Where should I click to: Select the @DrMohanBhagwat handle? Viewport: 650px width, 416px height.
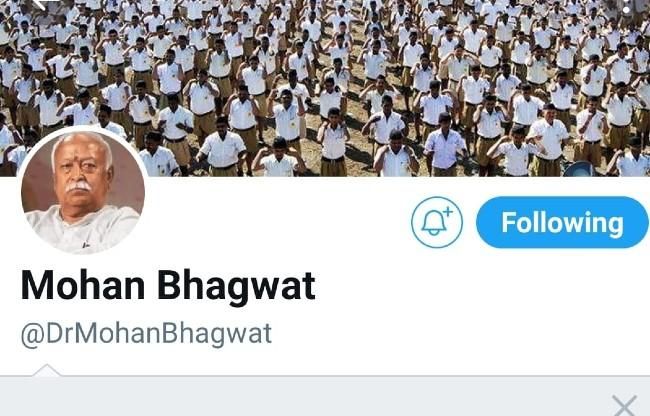tap(146, 334)
